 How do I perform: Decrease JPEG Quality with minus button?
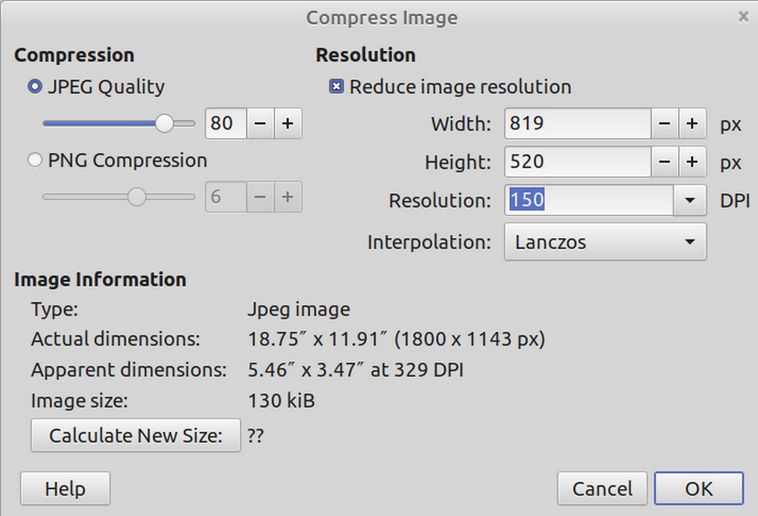[259, 124]
